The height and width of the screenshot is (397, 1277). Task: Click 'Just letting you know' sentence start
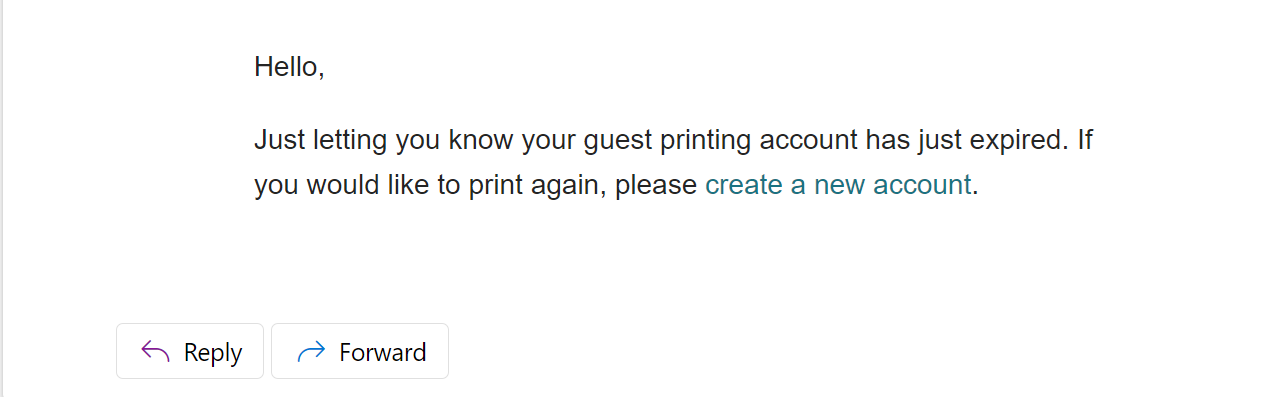[x=384, y=139]
